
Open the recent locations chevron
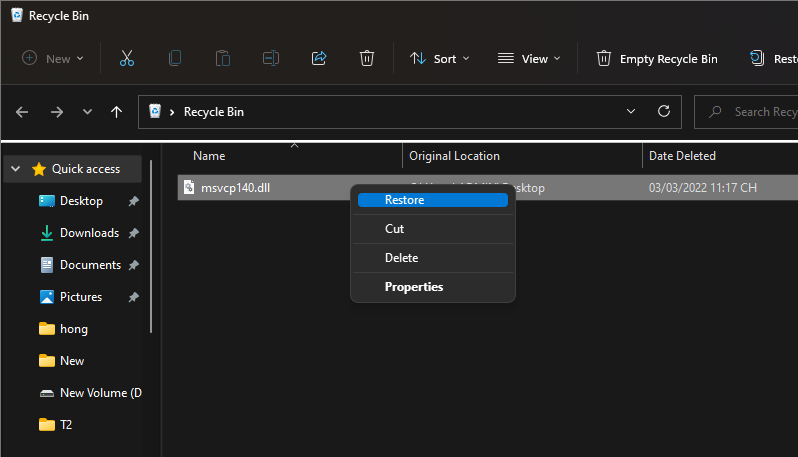click(x=87, y=111)
